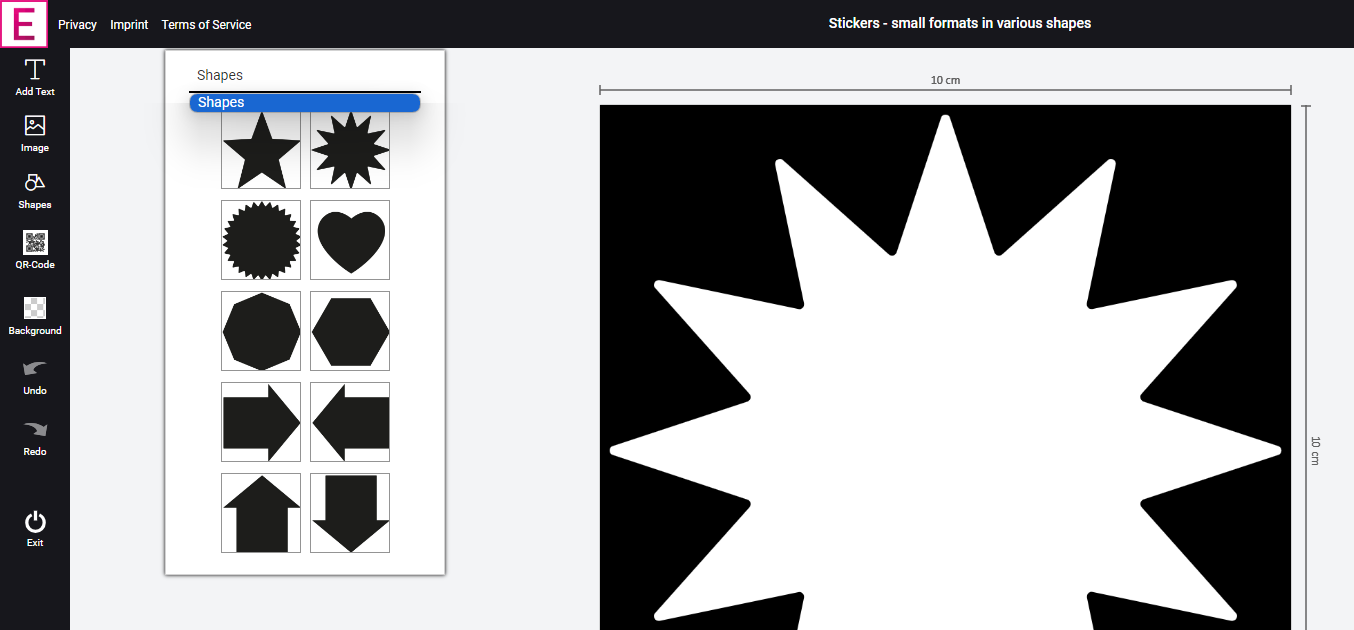Open the QR-Code tool

(35, 250)
